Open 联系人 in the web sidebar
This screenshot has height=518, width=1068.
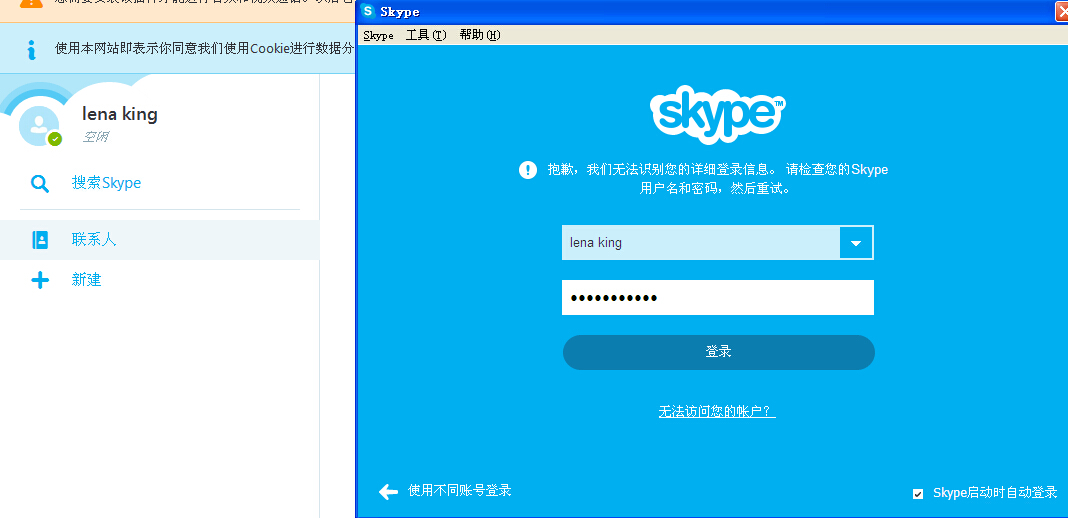click(159, 240)
